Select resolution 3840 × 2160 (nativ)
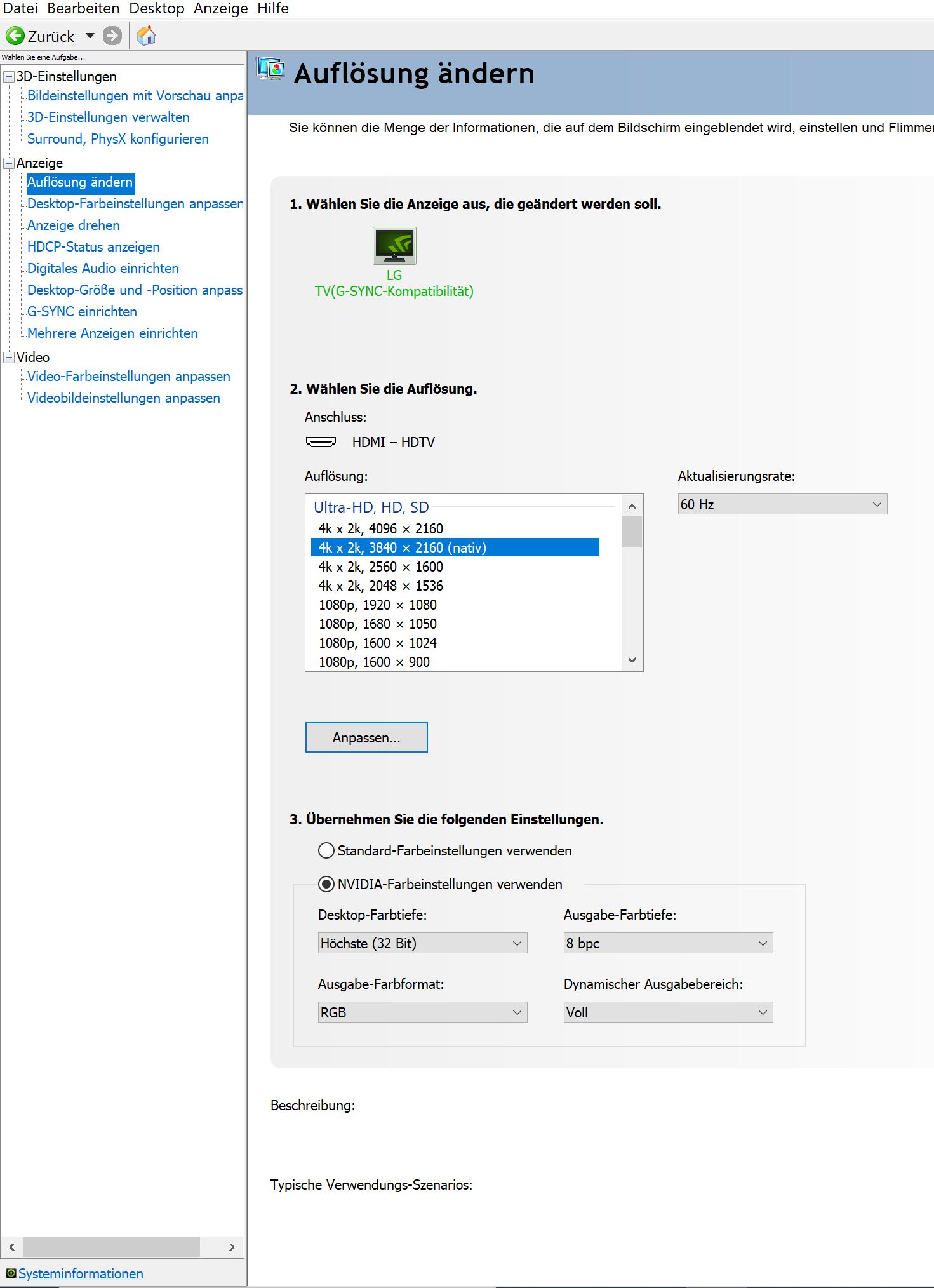934x1288 pixels. click(x=455, y=547)
